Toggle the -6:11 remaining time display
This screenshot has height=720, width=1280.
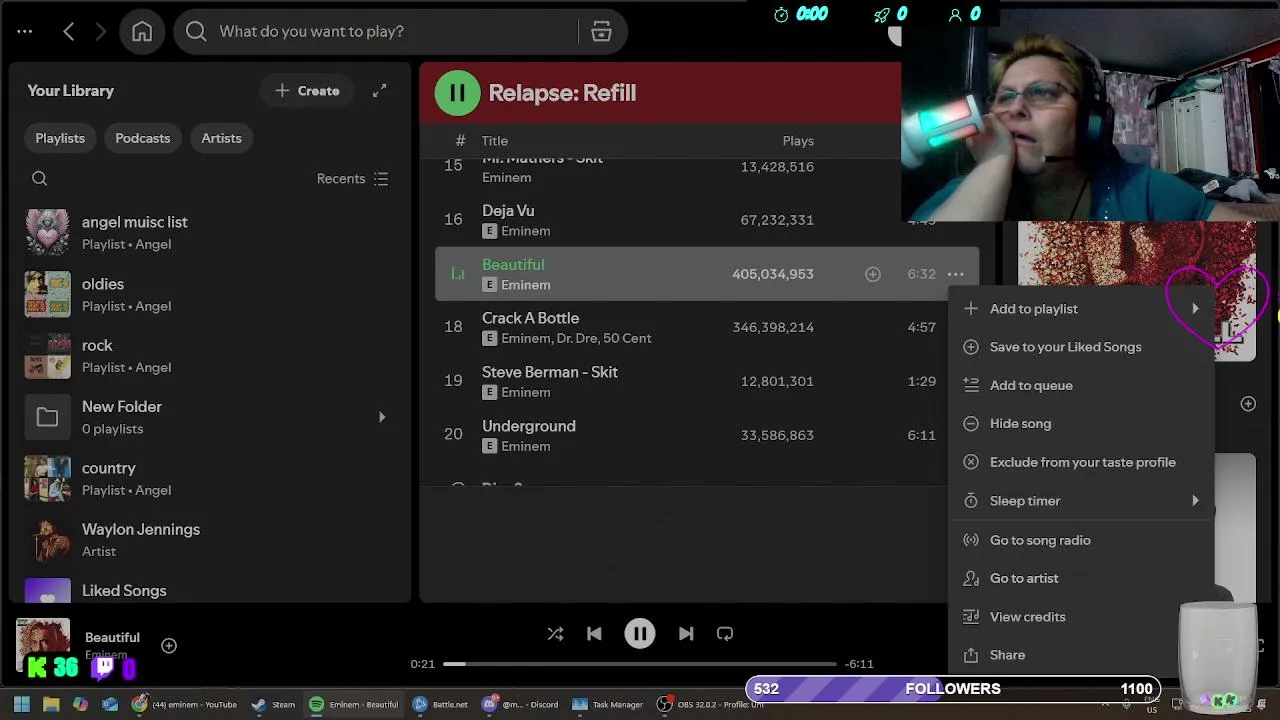[859, 664]
